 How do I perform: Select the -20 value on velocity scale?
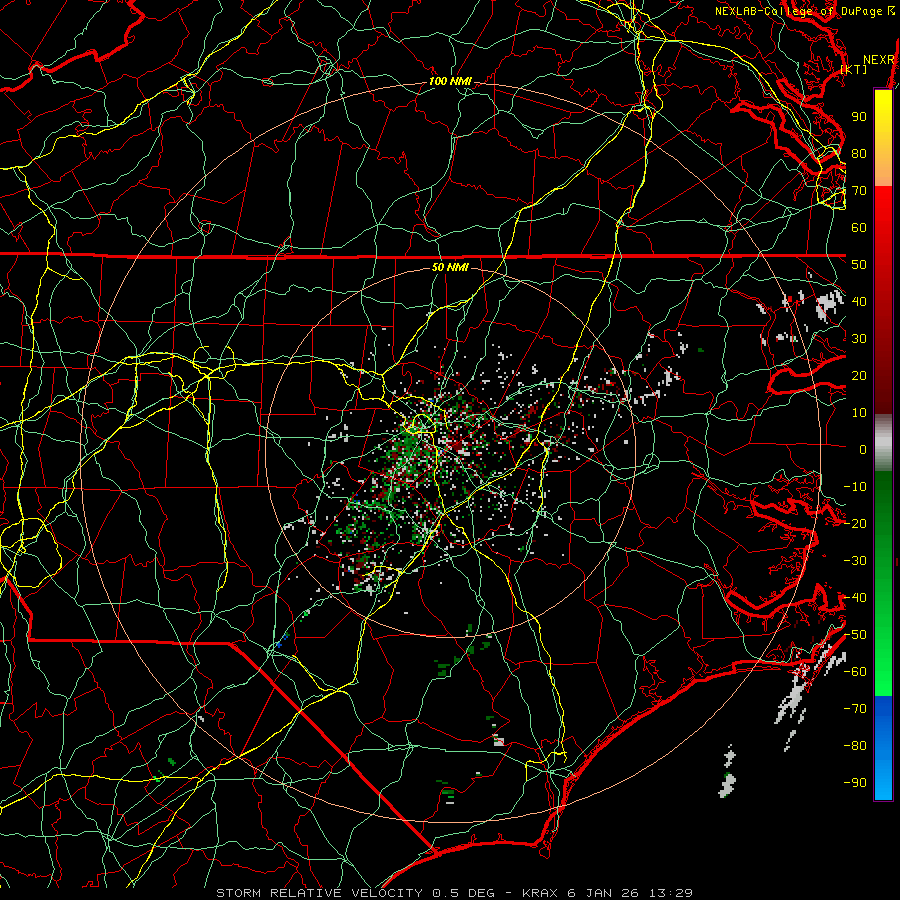[855, 524]
